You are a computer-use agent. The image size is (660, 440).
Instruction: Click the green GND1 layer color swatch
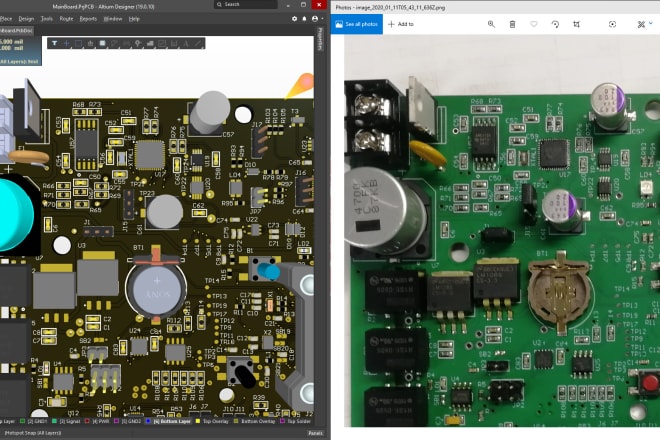23,421
